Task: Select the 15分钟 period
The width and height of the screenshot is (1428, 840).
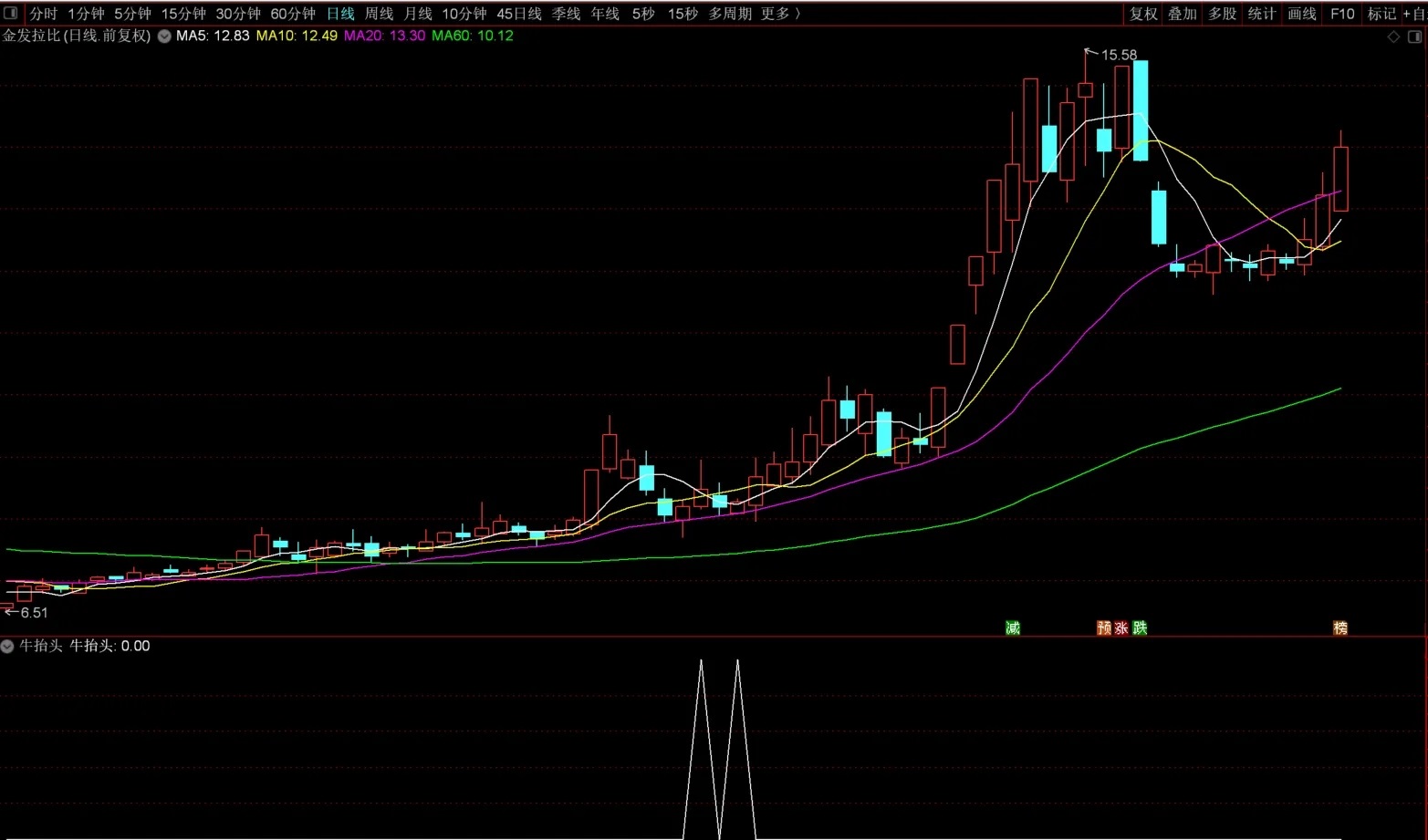Action: click(x=183, y=14)
